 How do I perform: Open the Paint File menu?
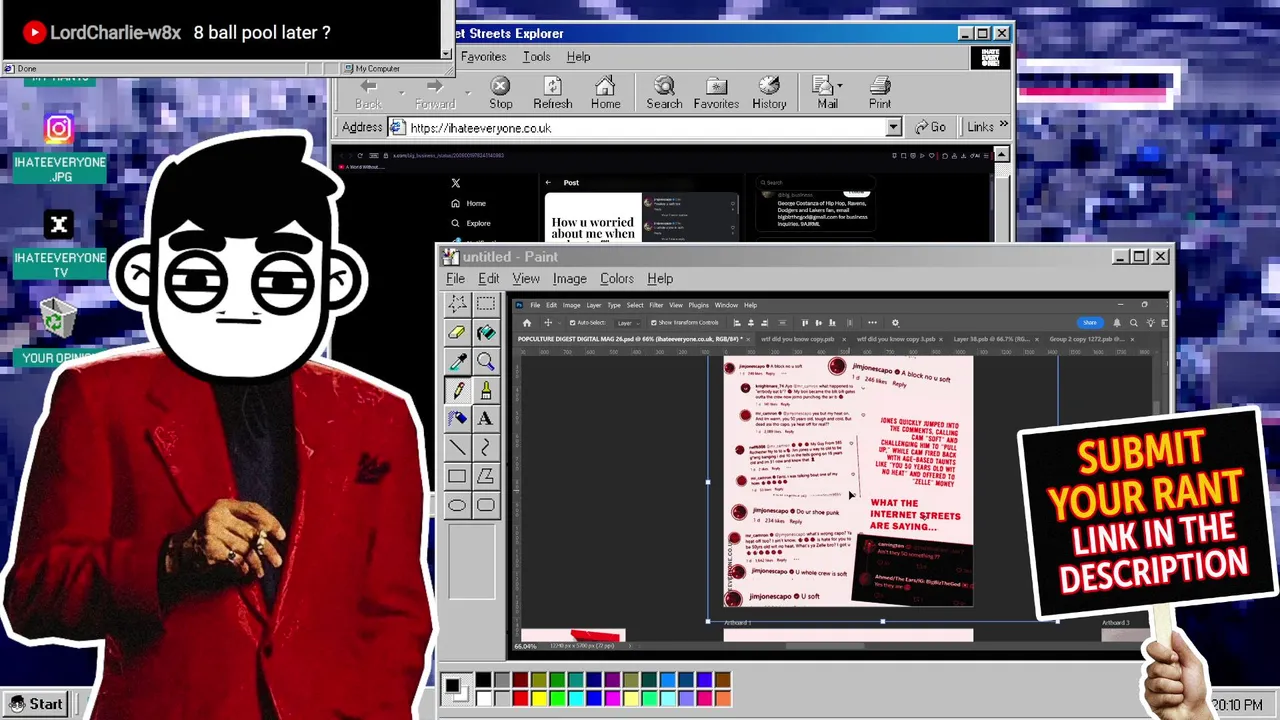455,279
